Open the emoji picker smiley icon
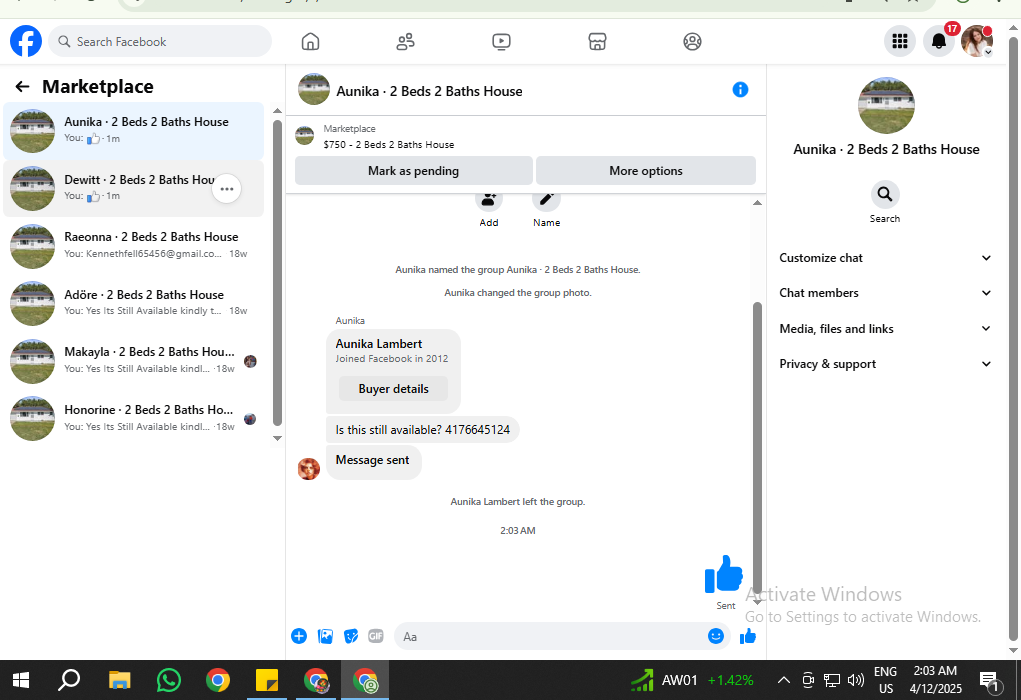 tap(716, 636)
